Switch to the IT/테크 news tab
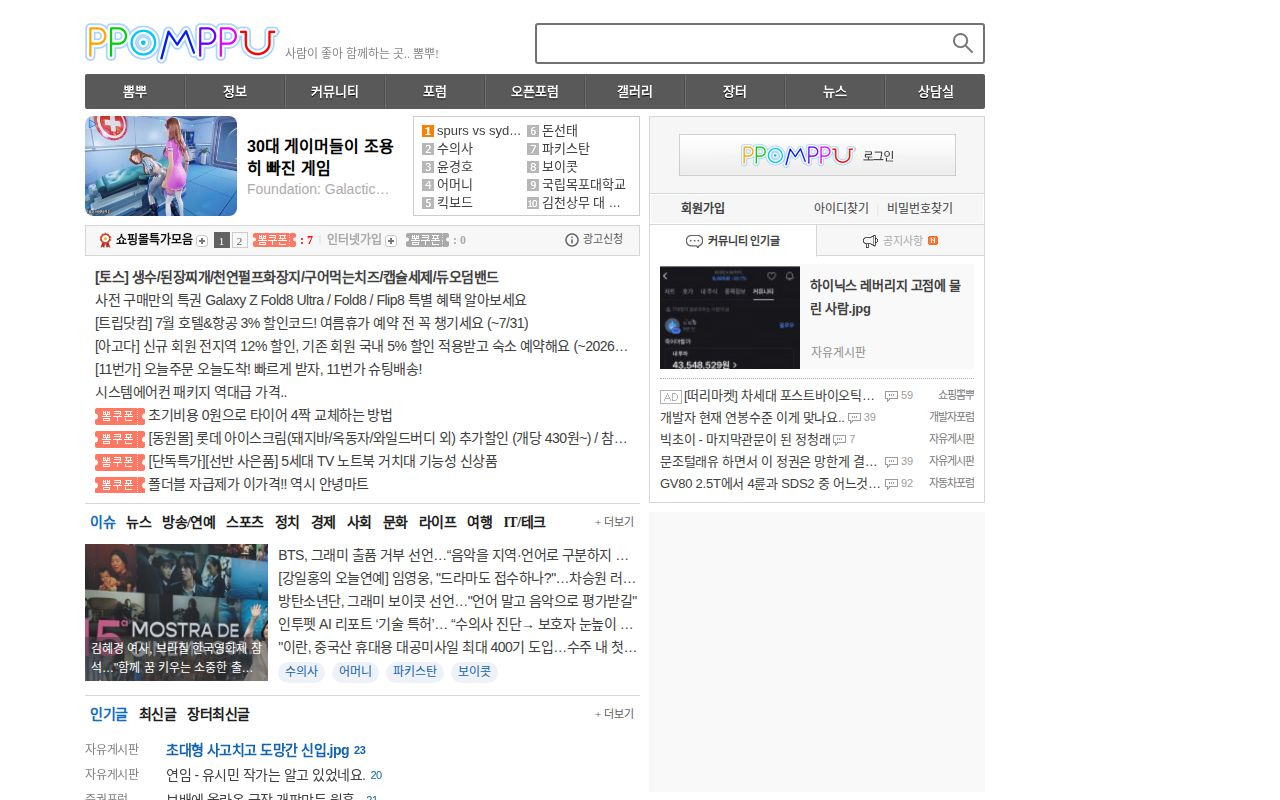 [x=524, y=522]
